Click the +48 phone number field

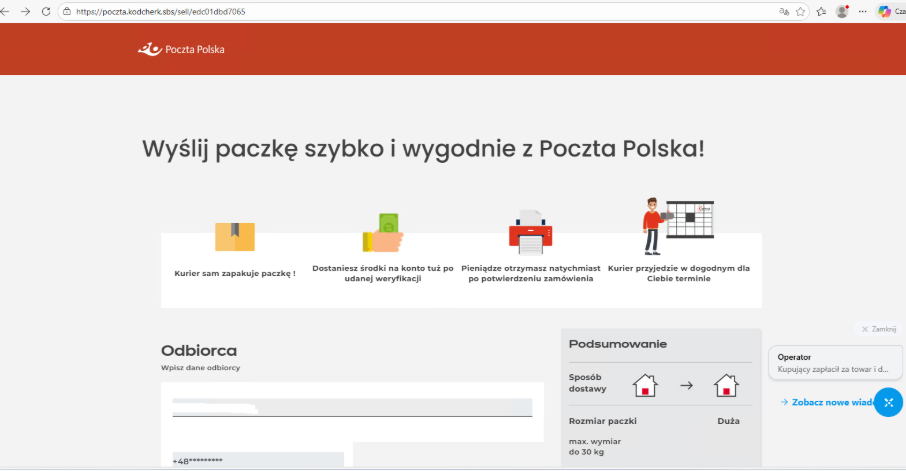point(257,460)
